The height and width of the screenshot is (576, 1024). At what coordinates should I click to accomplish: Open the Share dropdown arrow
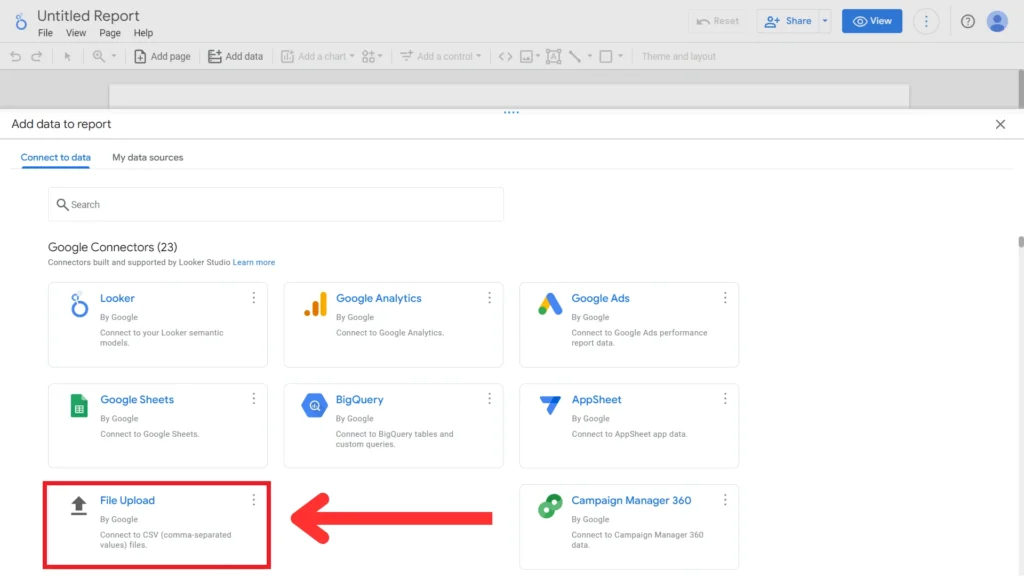click(x=825, y=21)
